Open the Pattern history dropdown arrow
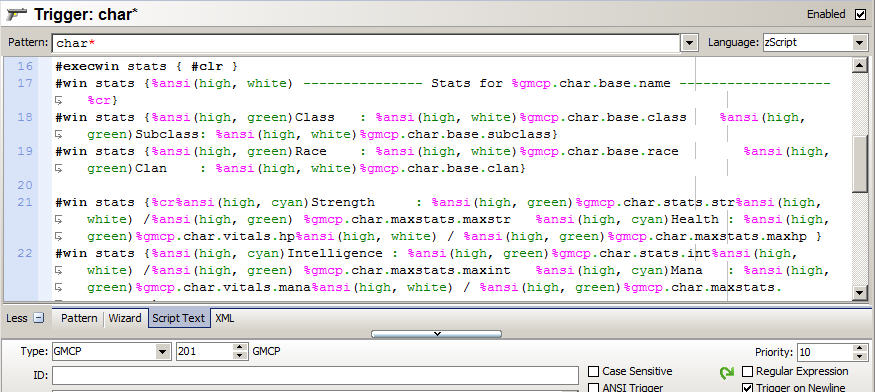Image resolution: width=875 pixels, height=392 pixels. click(x=690, y=42)
